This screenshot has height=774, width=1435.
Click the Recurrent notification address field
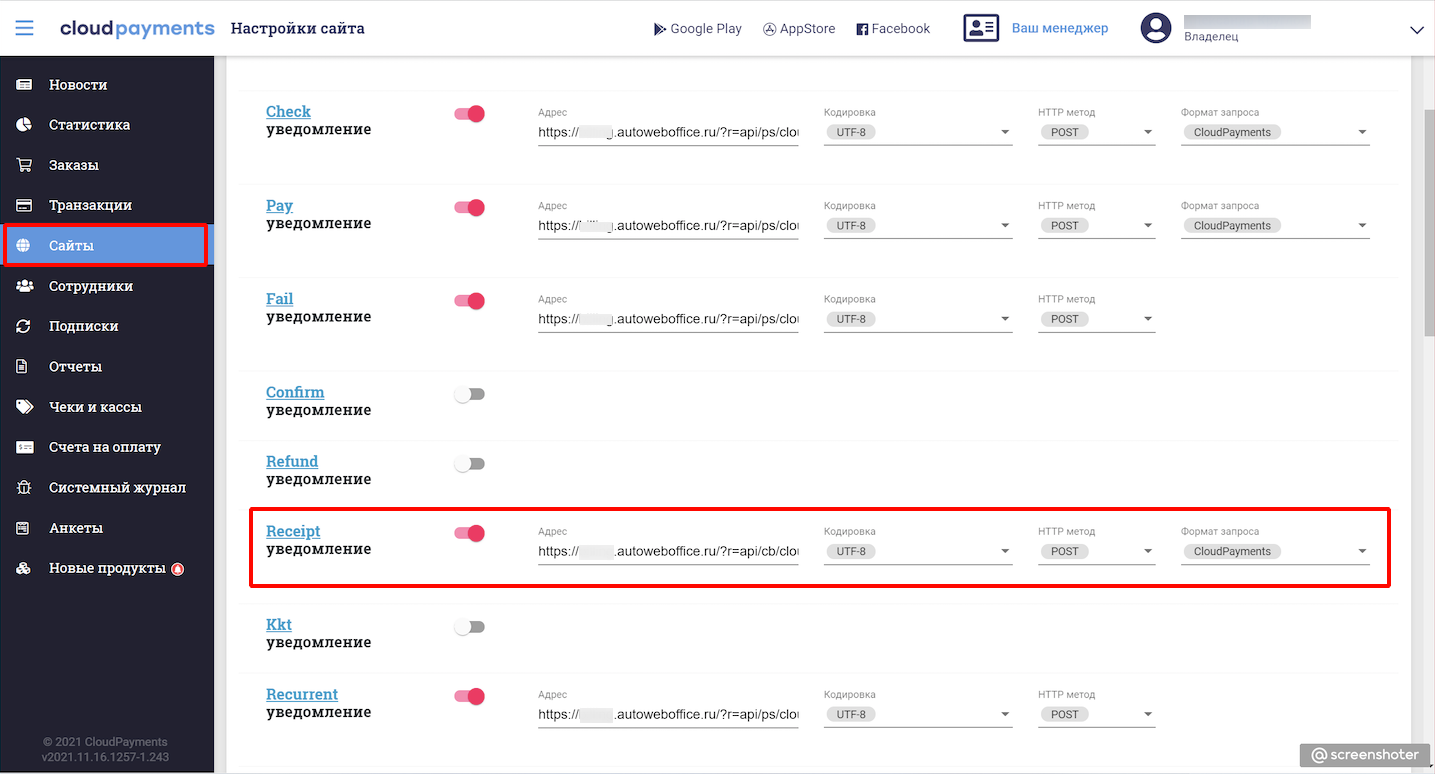667,714
